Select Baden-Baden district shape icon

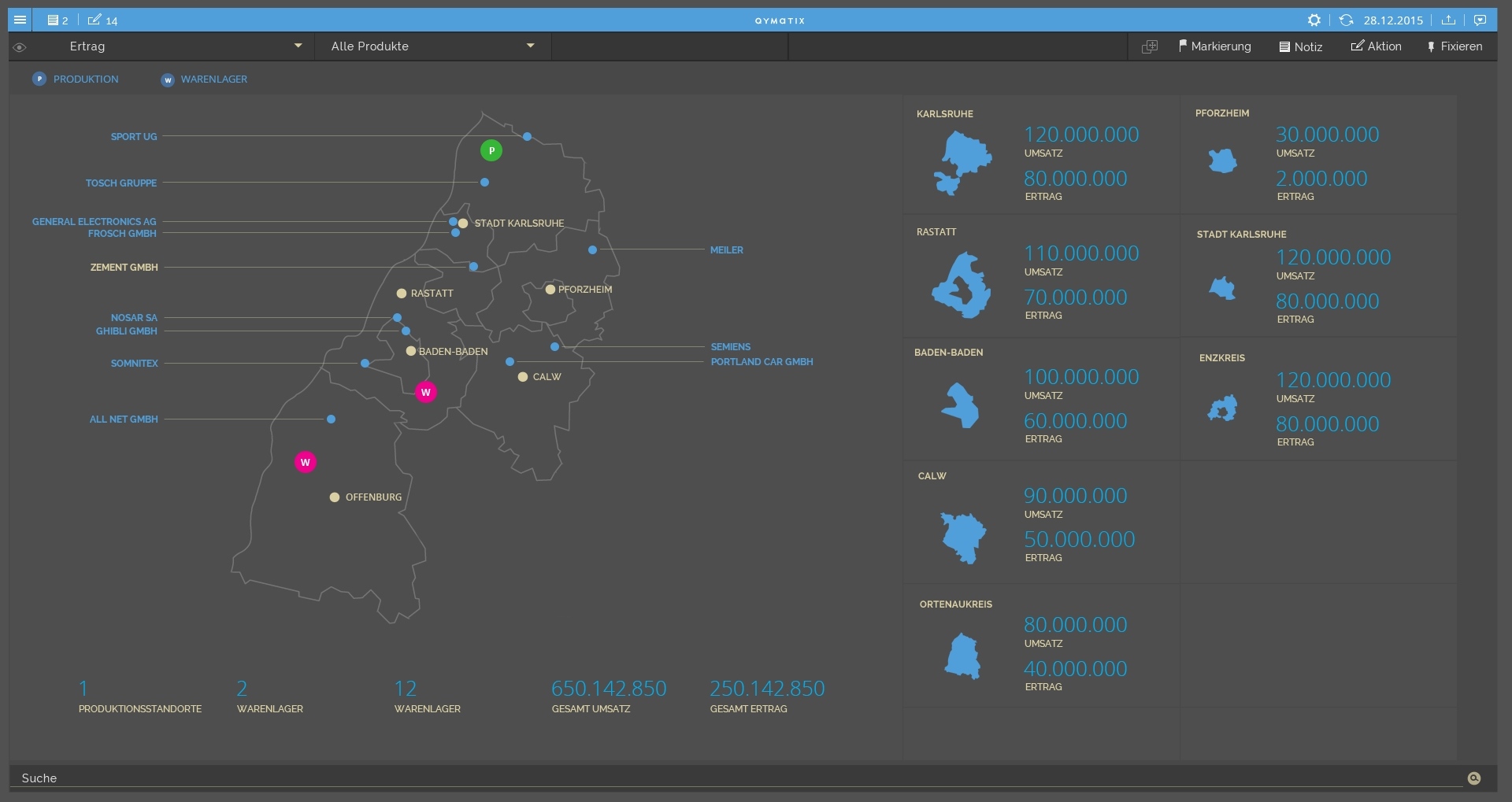pos(960,405)
